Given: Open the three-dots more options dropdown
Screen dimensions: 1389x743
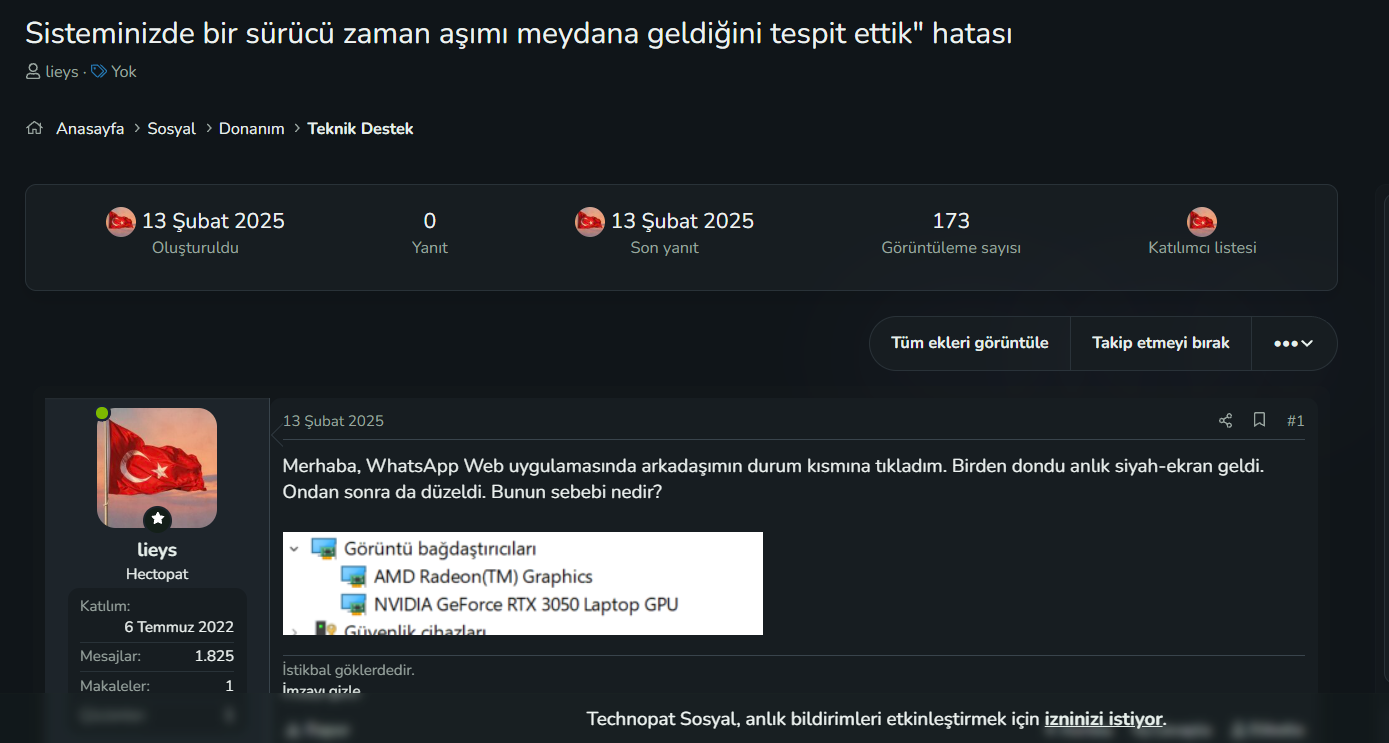Looking at the screenshot, I should click(x=1293, y=343).
